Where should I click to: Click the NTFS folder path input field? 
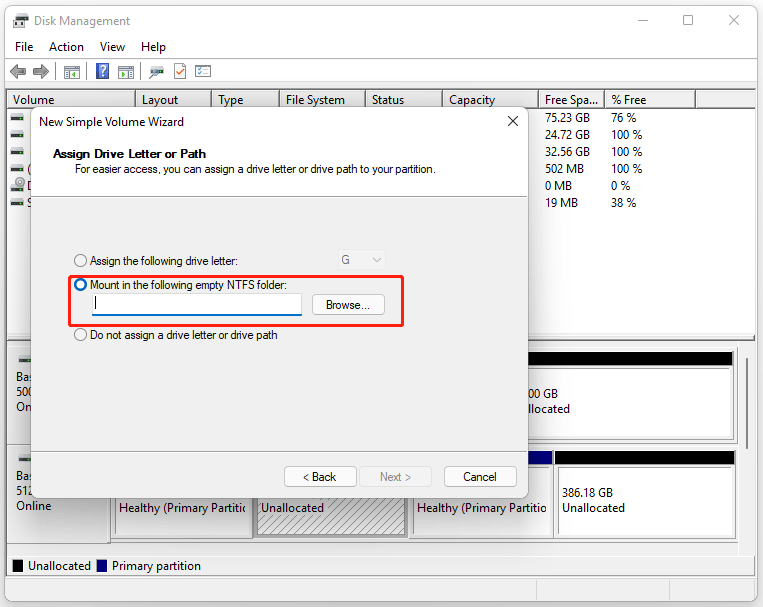click(x=197, y=304)
